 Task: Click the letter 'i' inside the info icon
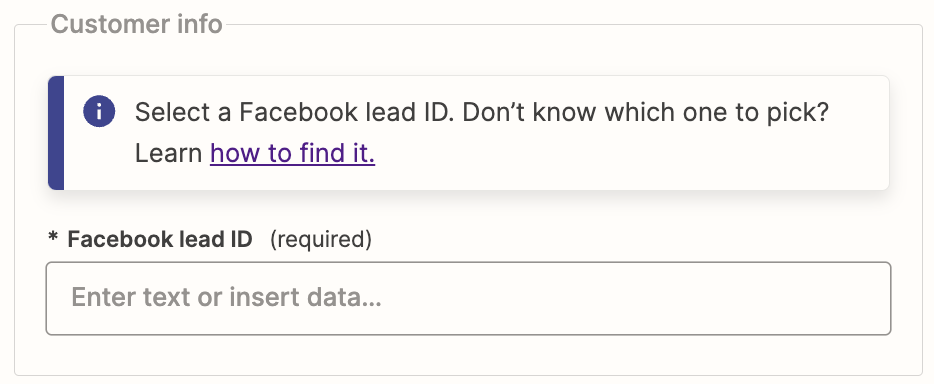pyautogui.click(x=99, y=111)
